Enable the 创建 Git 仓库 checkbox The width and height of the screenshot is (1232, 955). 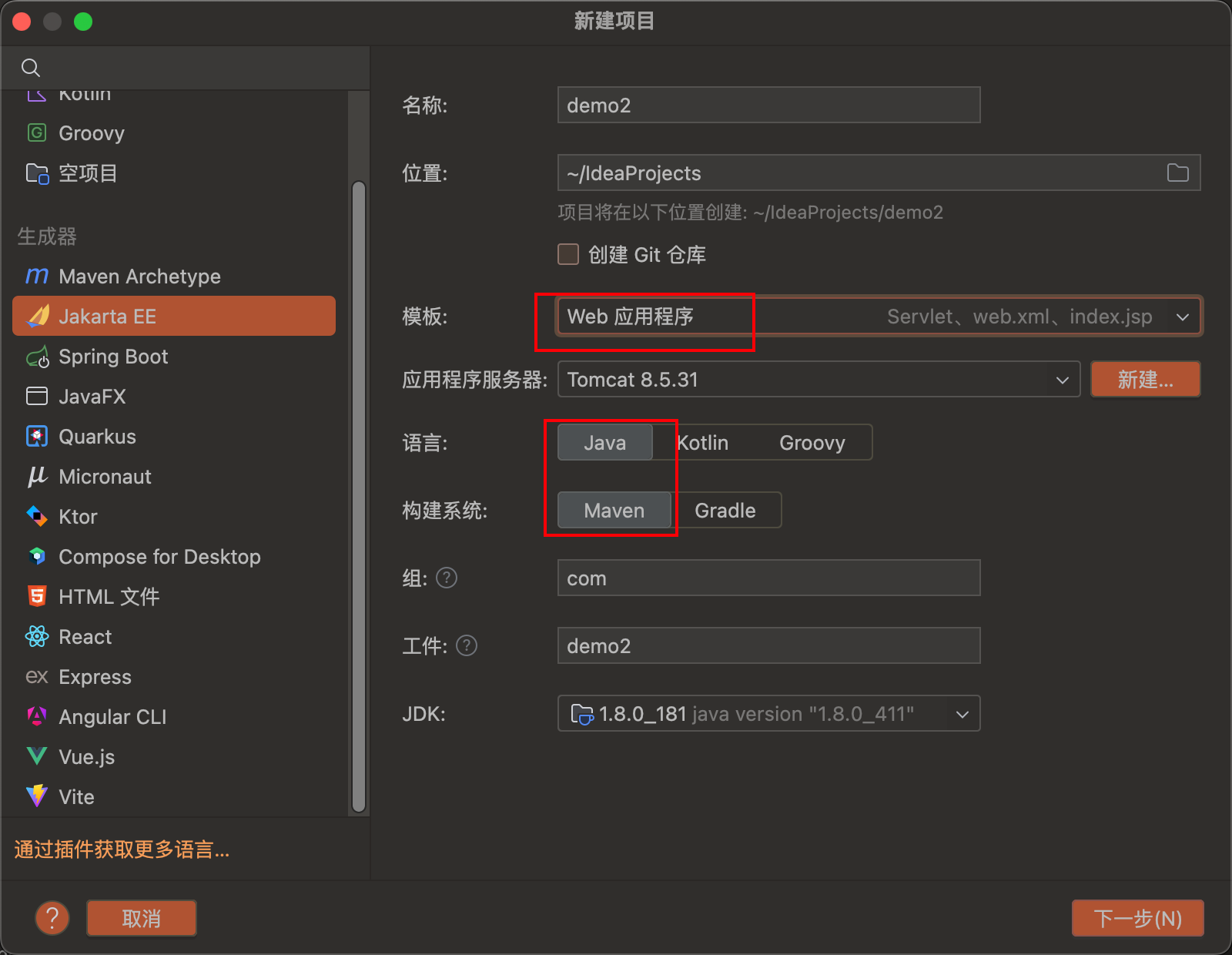568,254
